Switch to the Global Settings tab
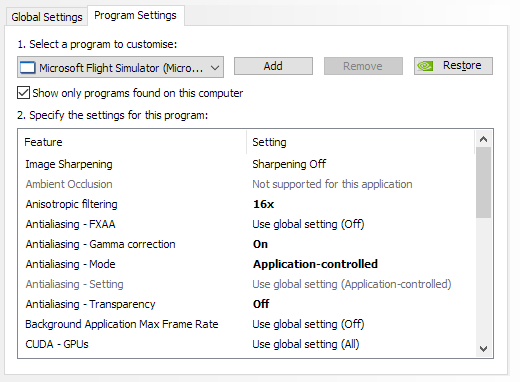The image size is (520, 382). pos(47,17)
